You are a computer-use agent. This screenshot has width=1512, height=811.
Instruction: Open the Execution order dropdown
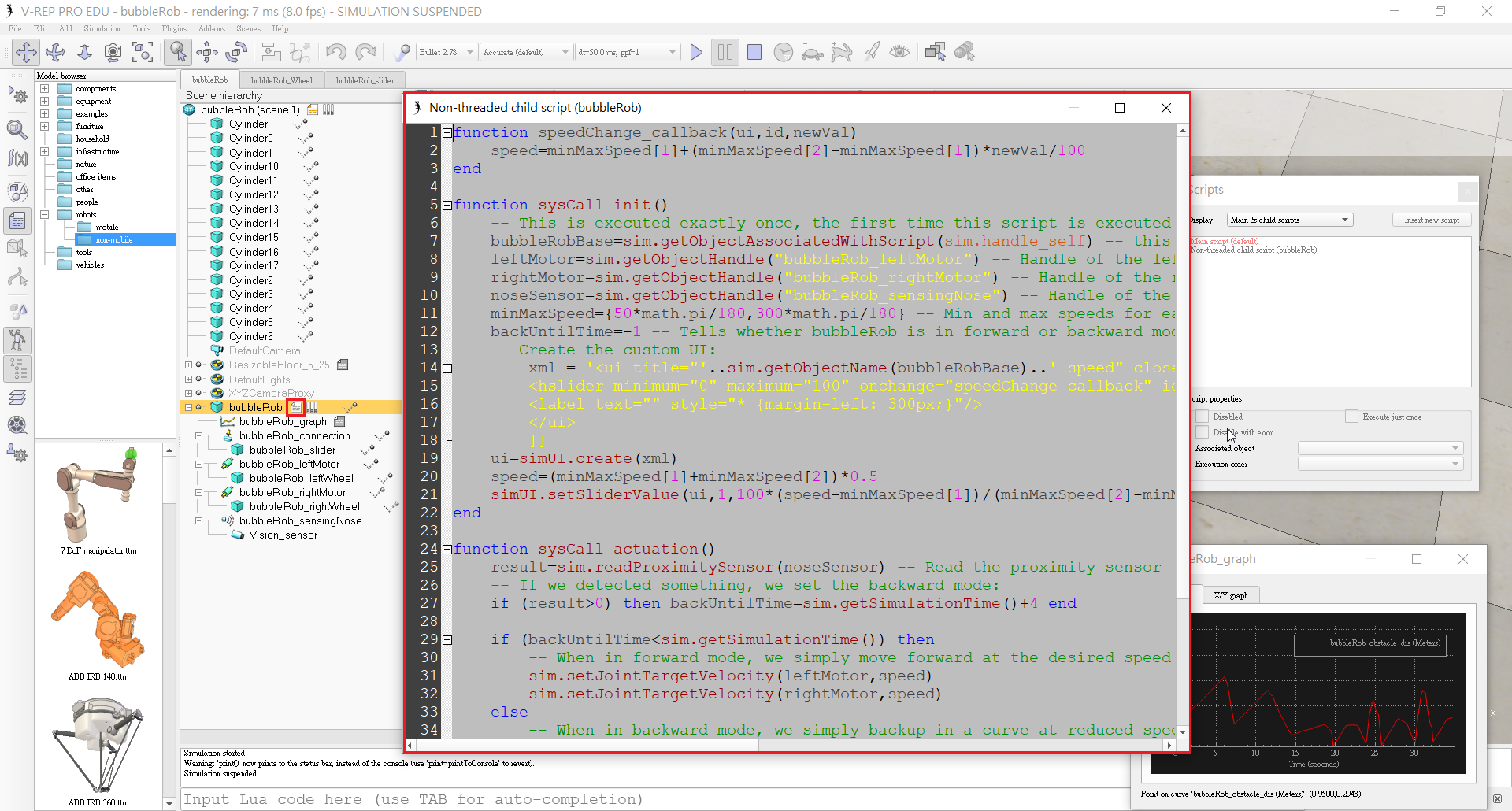click(1380, 464)
